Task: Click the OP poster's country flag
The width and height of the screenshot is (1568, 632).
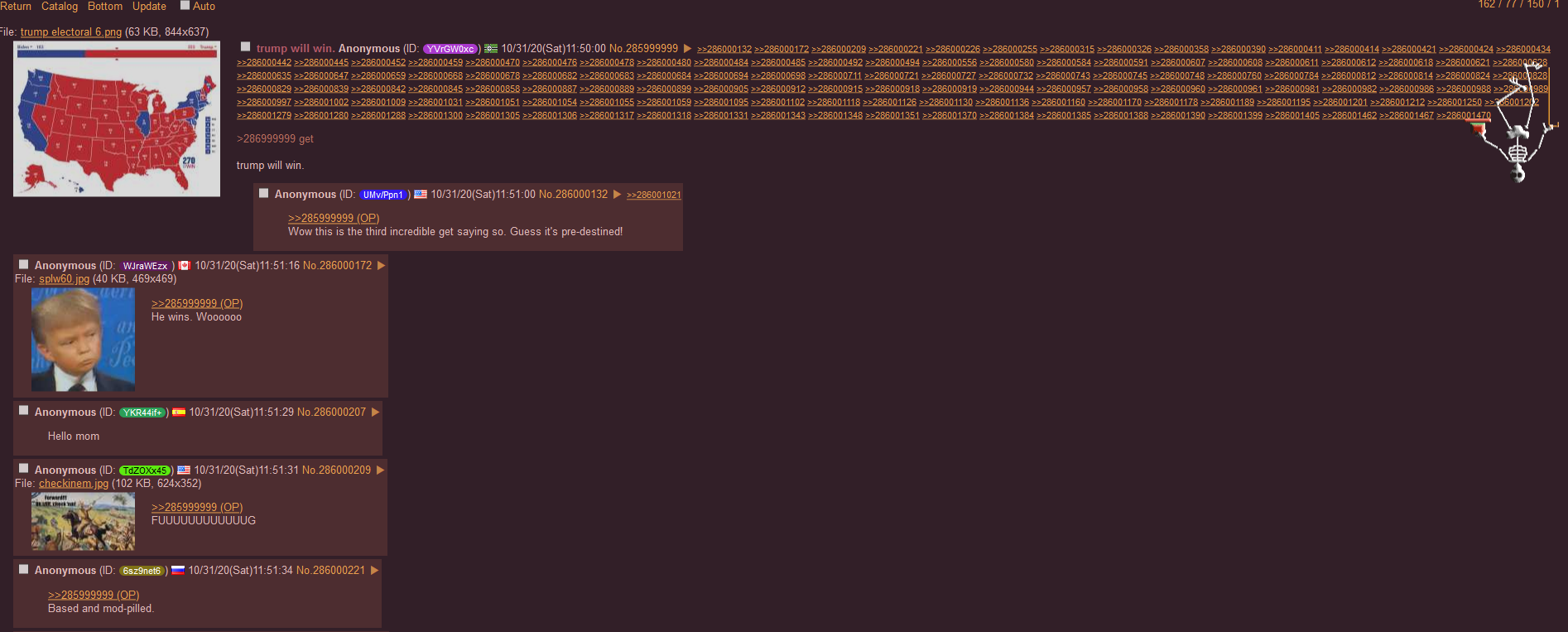Action: click(x=491, y=49)
